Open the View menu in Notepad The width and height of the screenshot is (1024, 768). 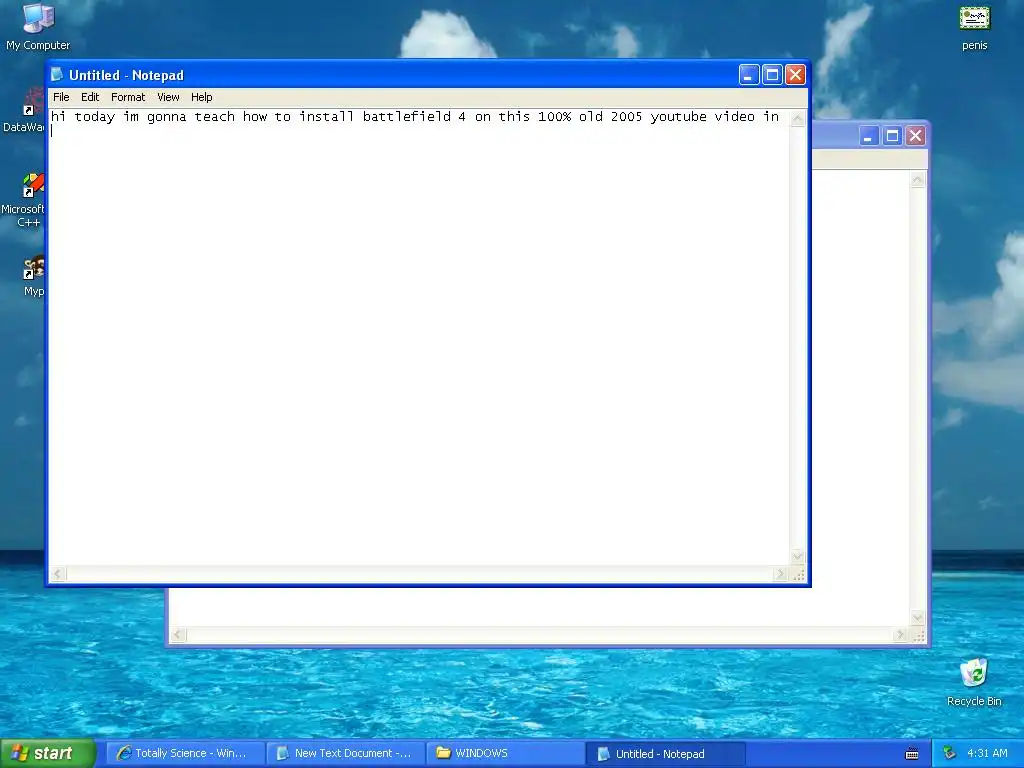coord(168,97)
